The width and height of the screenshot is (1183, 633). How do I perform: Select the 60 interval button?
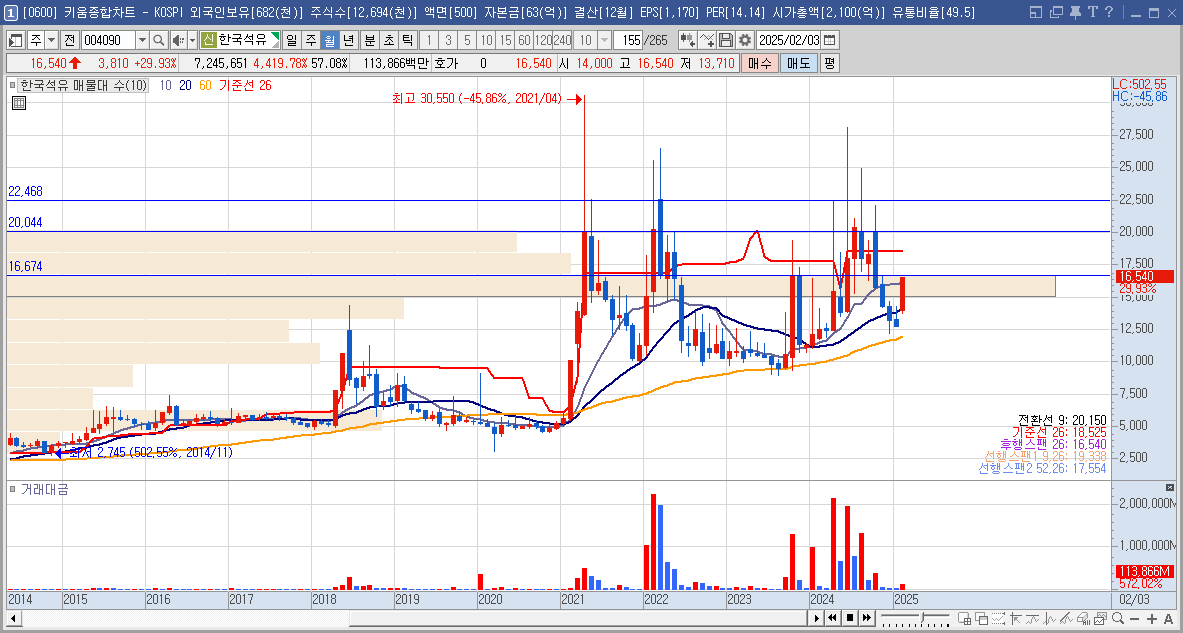[x=524, y=41]
